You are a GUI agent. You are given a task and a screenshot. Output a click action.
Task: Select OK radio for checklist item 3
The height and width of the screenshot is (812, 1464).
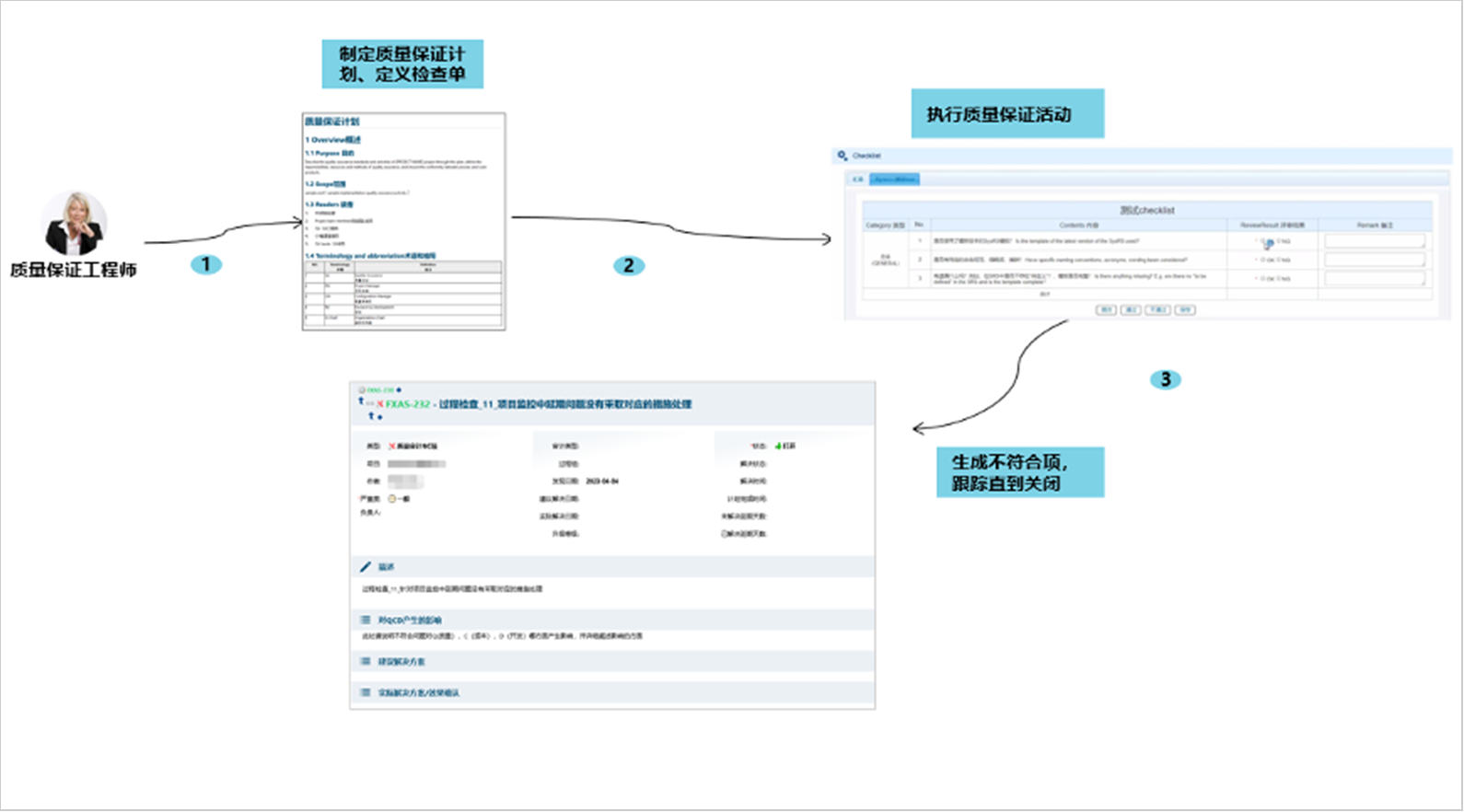click(x=1262, y=279)
